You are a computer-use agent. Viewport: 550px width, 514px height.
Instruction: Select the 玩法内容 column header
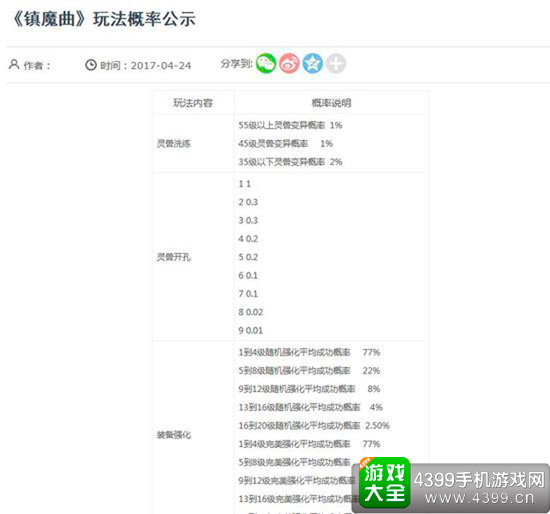(193, 103)
